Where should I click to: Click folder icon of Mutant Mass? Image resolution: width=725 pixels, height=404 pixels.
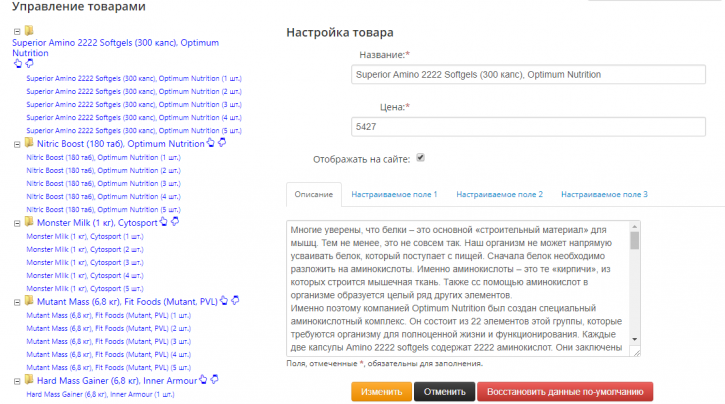[x=29, y=301]
